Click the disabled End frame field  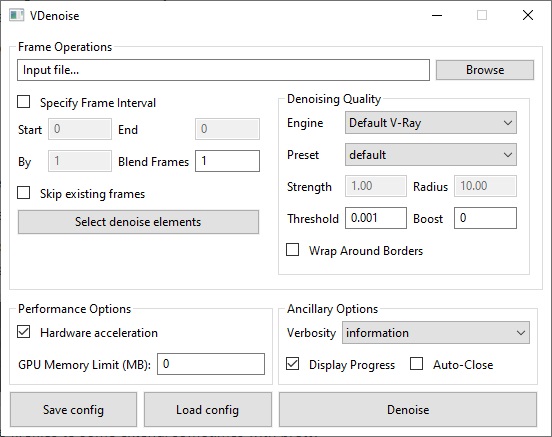tap(227, 129)
